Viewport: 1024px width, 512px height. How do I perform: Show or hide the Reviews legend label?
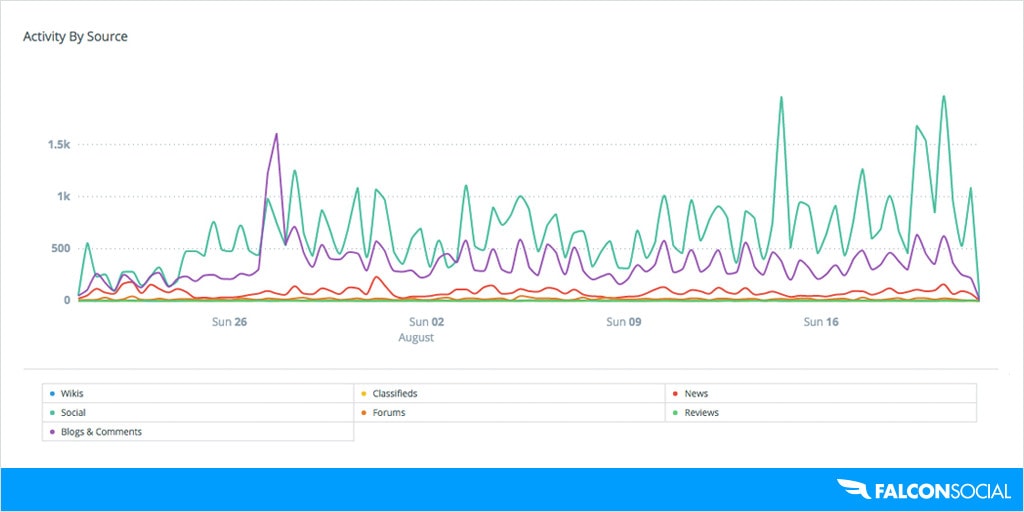(701, 413)
